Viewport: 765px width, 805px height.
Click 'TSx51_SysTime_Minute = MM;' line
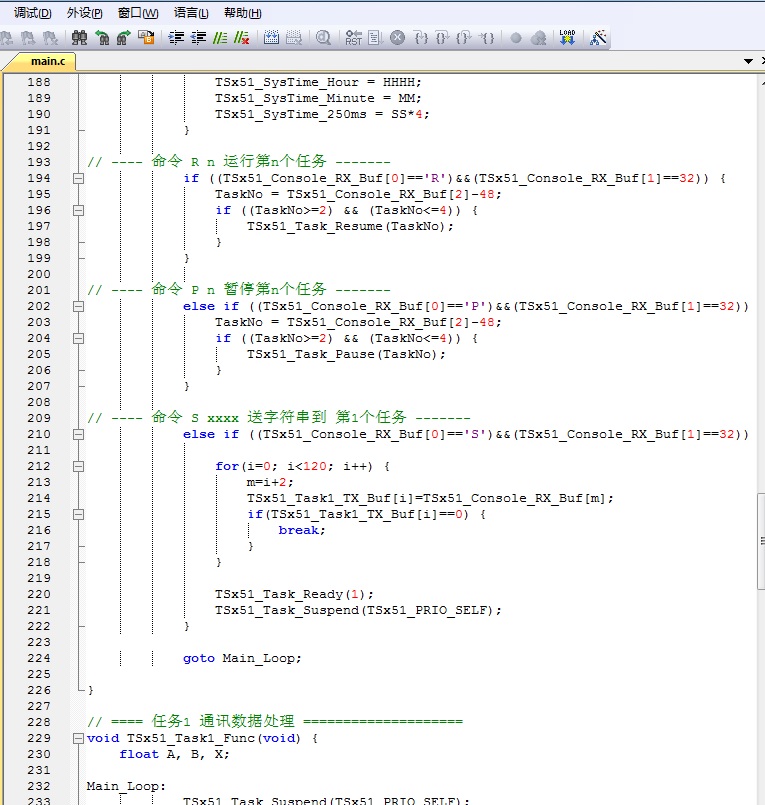tap(318, 98)
